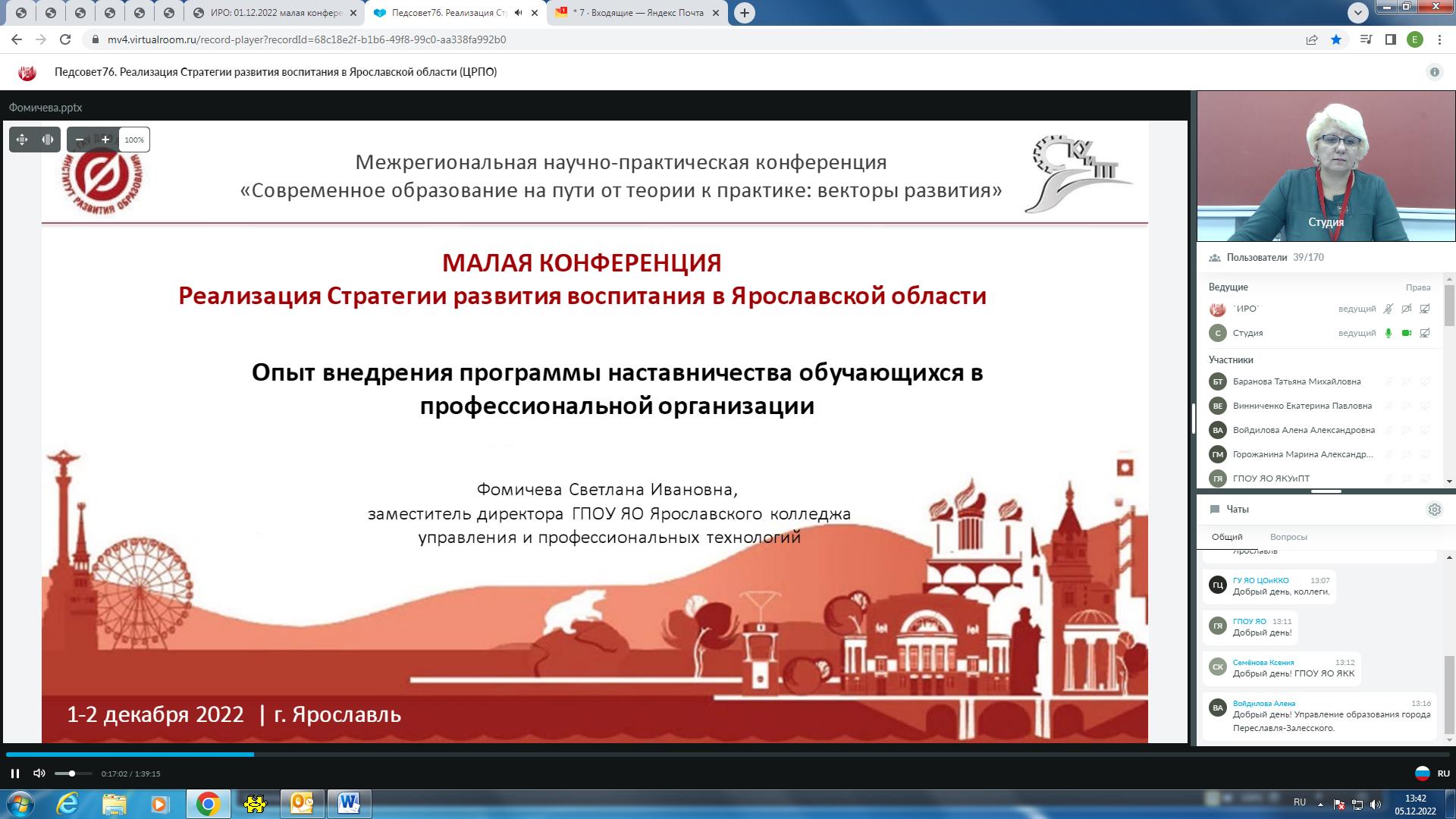The height and width of the screenshot is (819, 1456).
Task: Click the ИРО presenter avatar
Action: [x=1217, y=309]
